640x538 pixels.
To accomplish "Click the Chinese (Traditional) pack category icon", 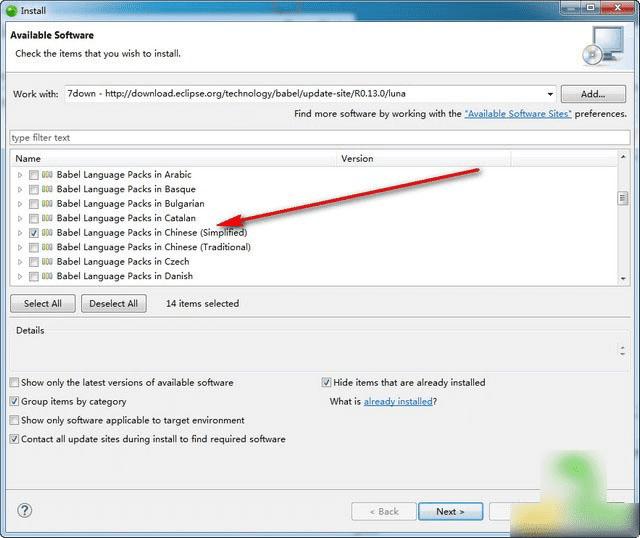I will point(47,247).
